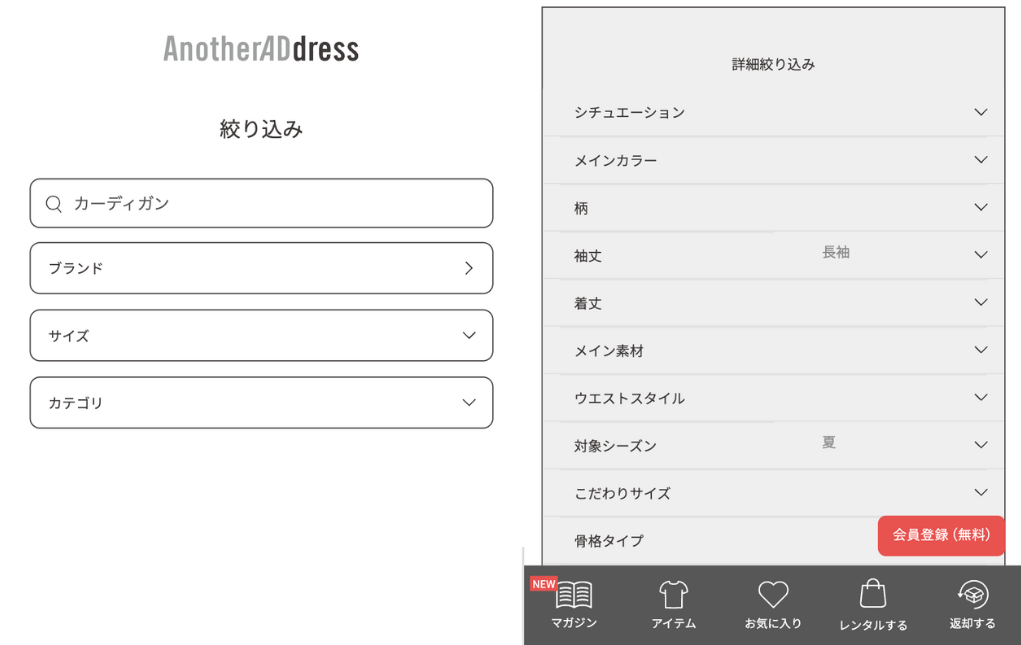1021x645 pixels.
Task: Open the マガジン book icon
Action: click(x=574, y=596)
